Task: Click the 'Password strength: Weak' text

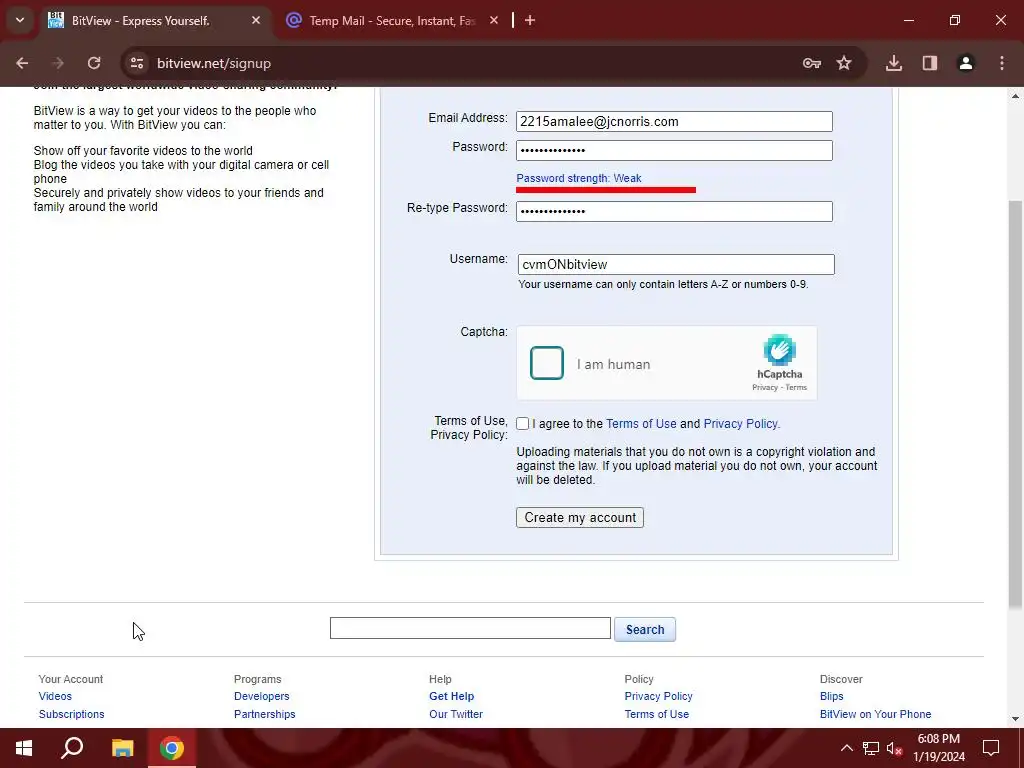Action: point(579,178)
